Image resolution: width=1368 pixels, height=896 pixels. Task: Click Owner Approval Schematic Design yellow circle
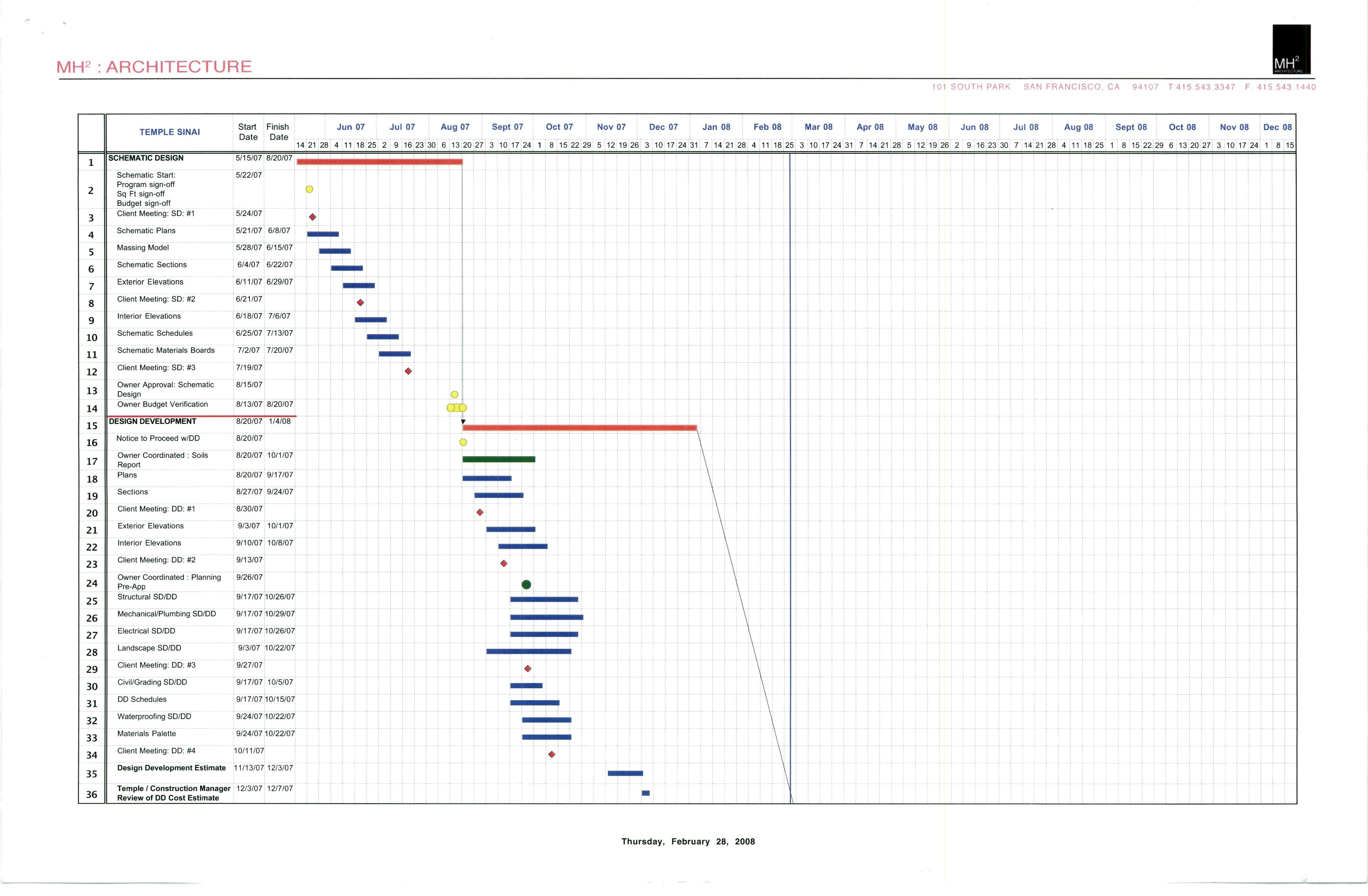[x=455, y=395]
